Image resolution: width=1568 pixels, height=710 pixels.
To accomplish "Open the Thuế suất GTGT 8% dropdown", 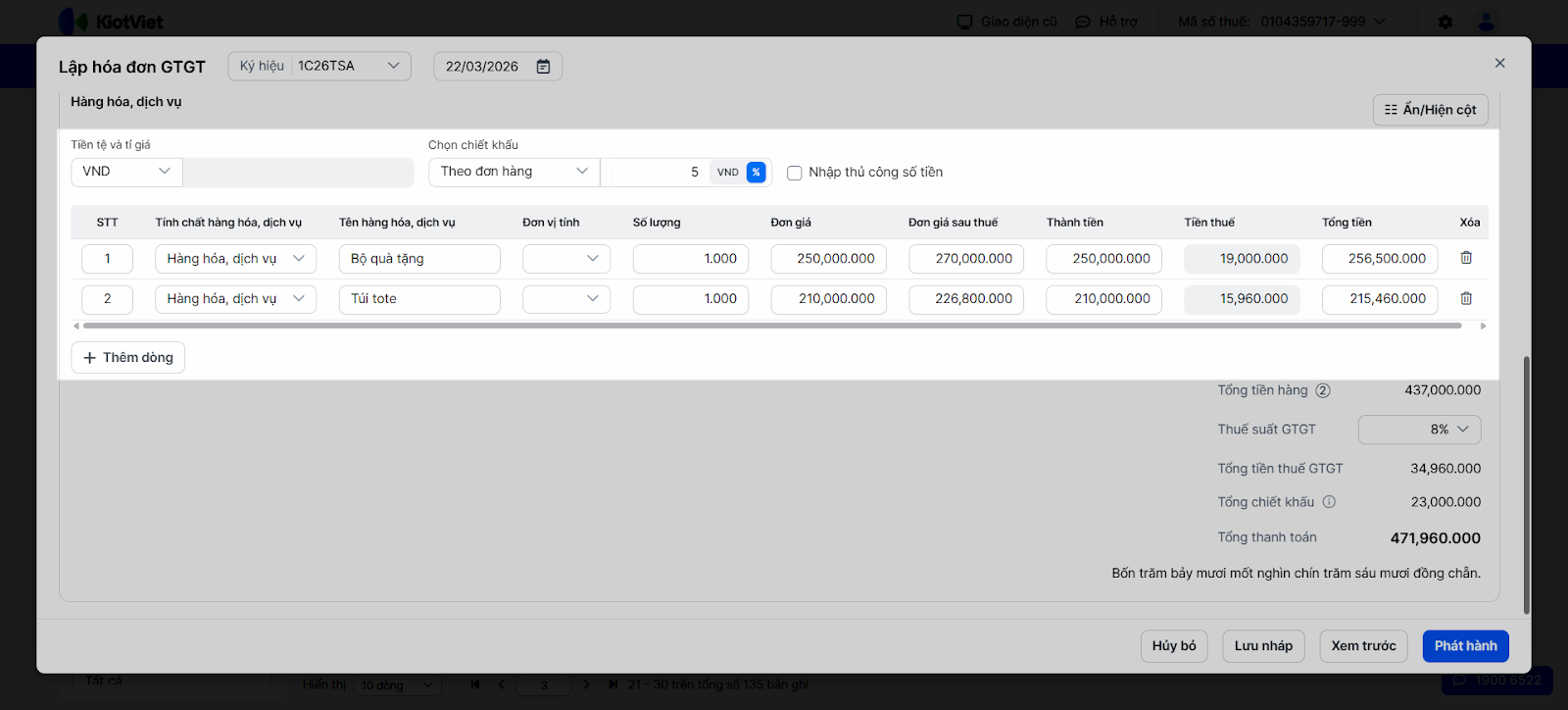I will click(1419, 430).
